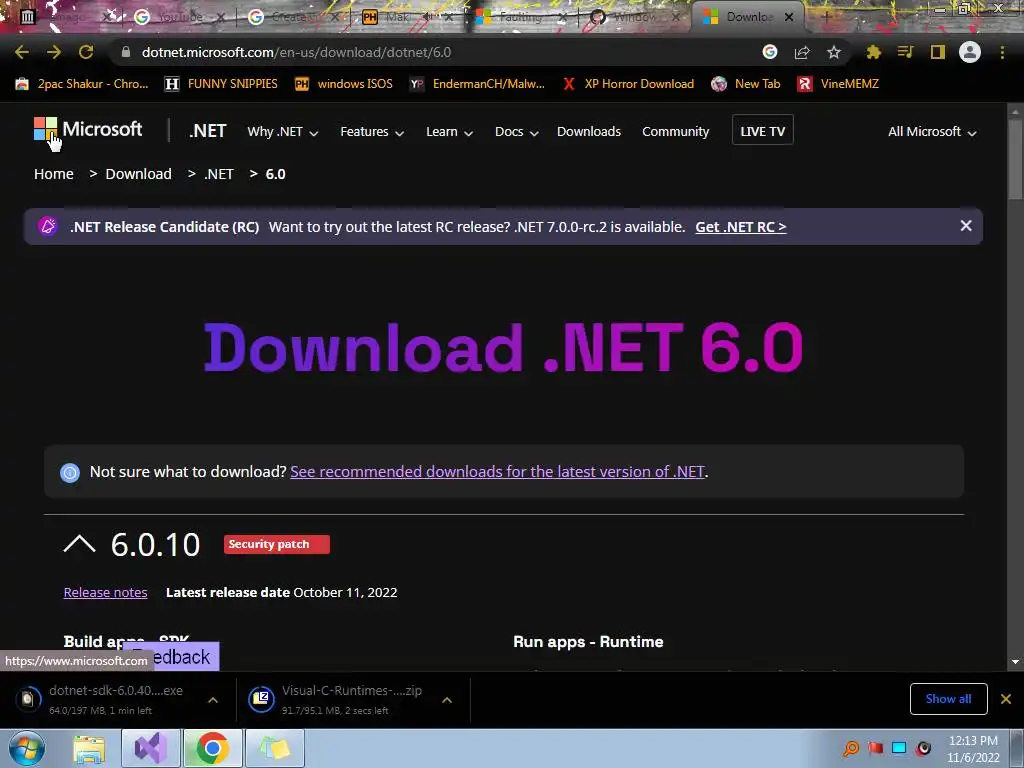Collapse the 6.0.10 version section chevron

(80, 544)
